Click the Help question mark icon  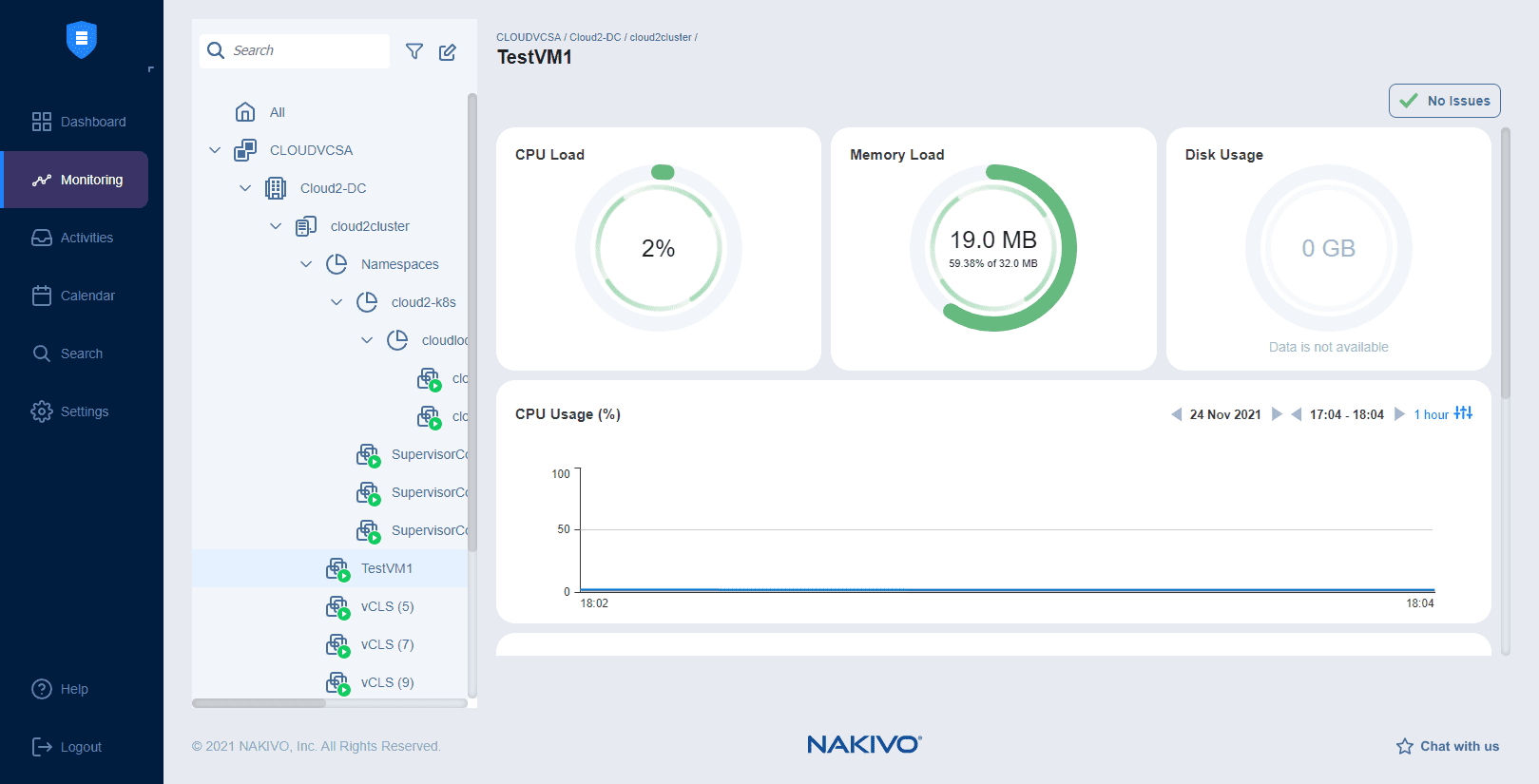coord(42,689)
